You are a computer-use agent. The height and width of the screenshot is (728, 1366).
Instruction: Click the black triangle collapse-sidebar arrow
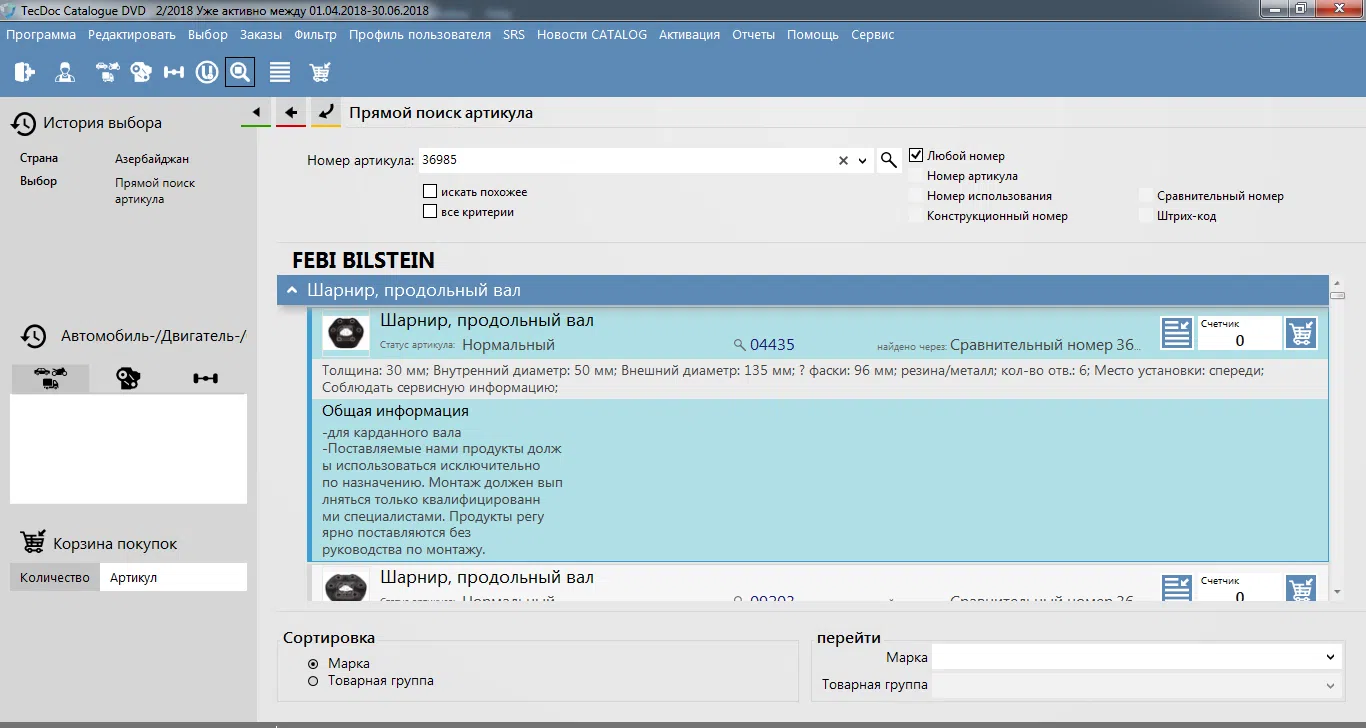[257, 112]
